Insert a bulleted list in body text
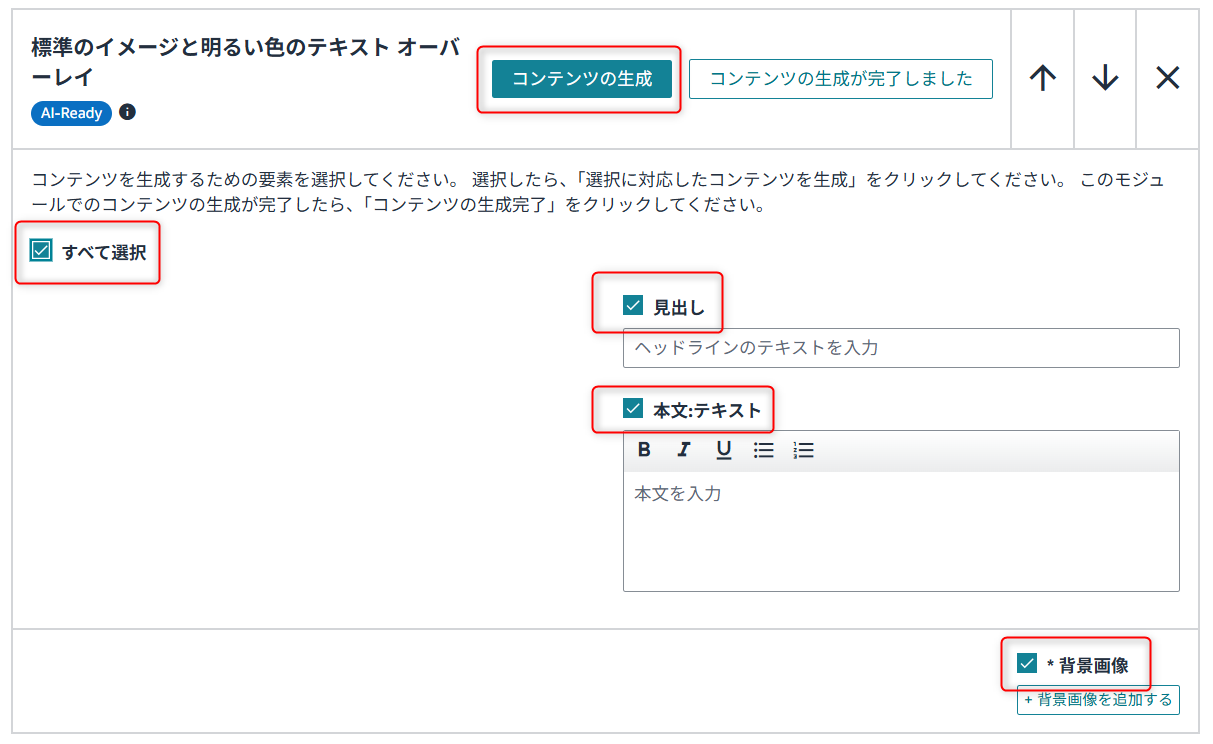This screenshot has height=744, width=1213. pyautogui.click(x=764, y=450)
